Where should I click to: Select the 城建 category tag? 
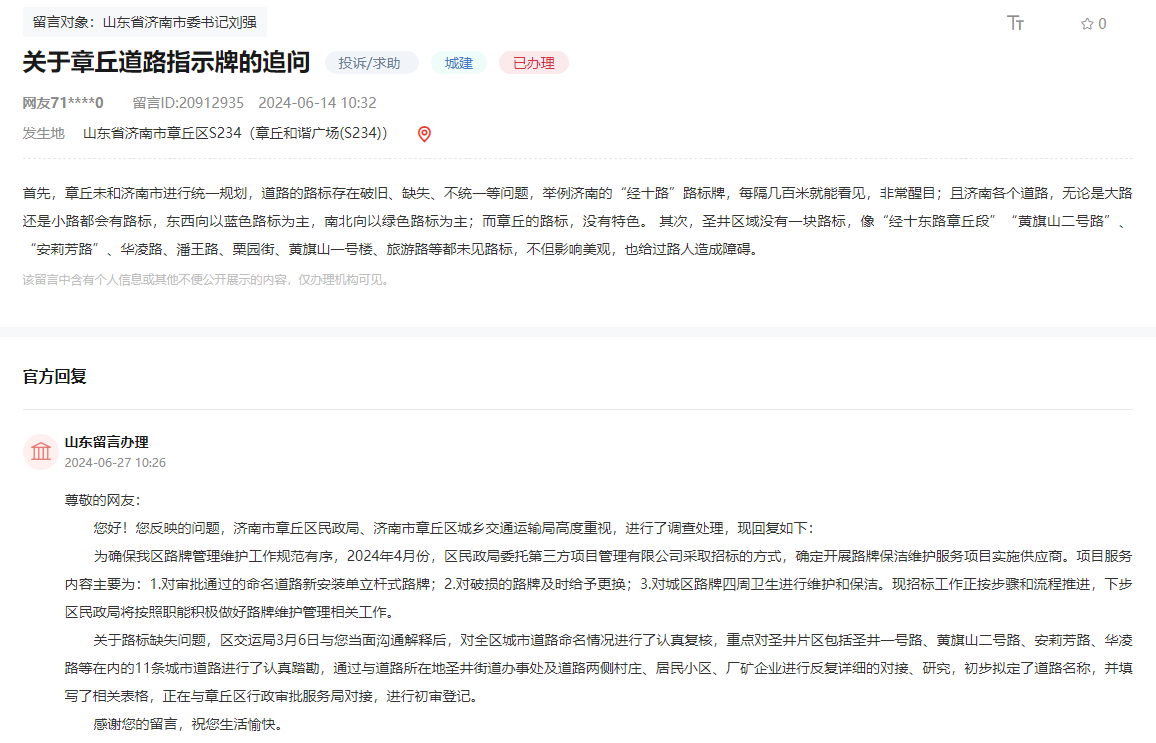click(x=459, y=63)
